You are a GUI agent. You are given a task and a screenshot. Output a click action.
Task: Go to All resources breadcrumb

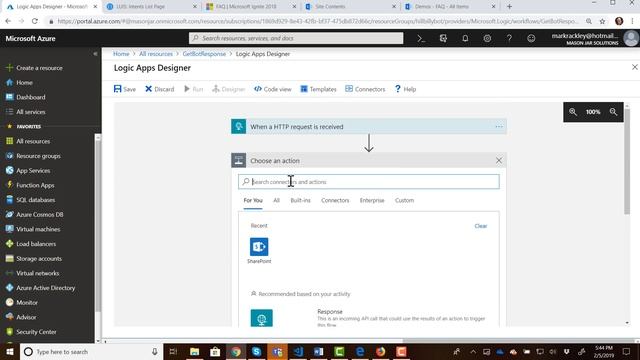pyautogui.click(x=156, y=54)
